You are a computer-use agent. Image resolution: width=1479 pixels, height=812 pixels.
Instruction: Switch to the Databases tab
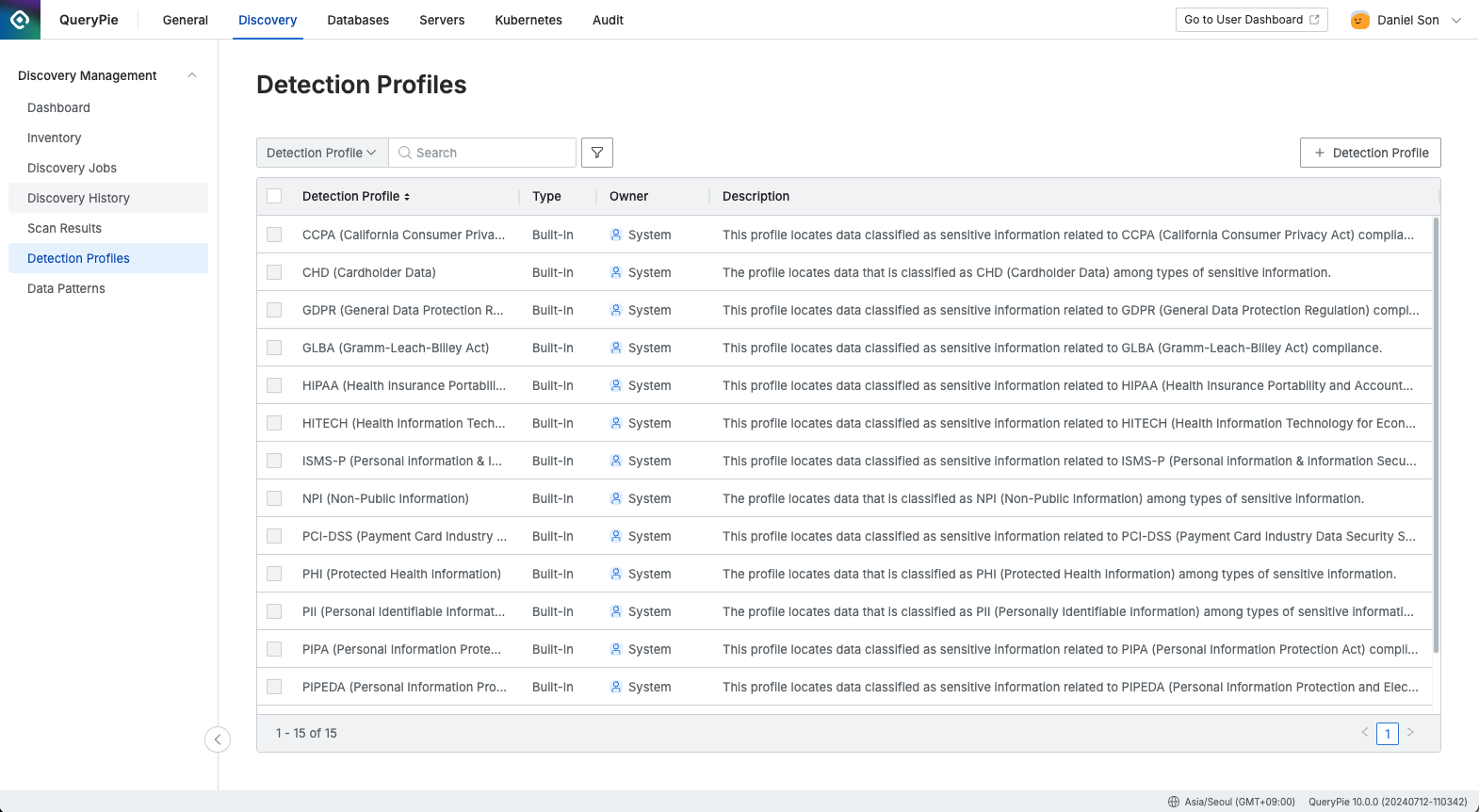pyautogui.click(x=358, y=20)
